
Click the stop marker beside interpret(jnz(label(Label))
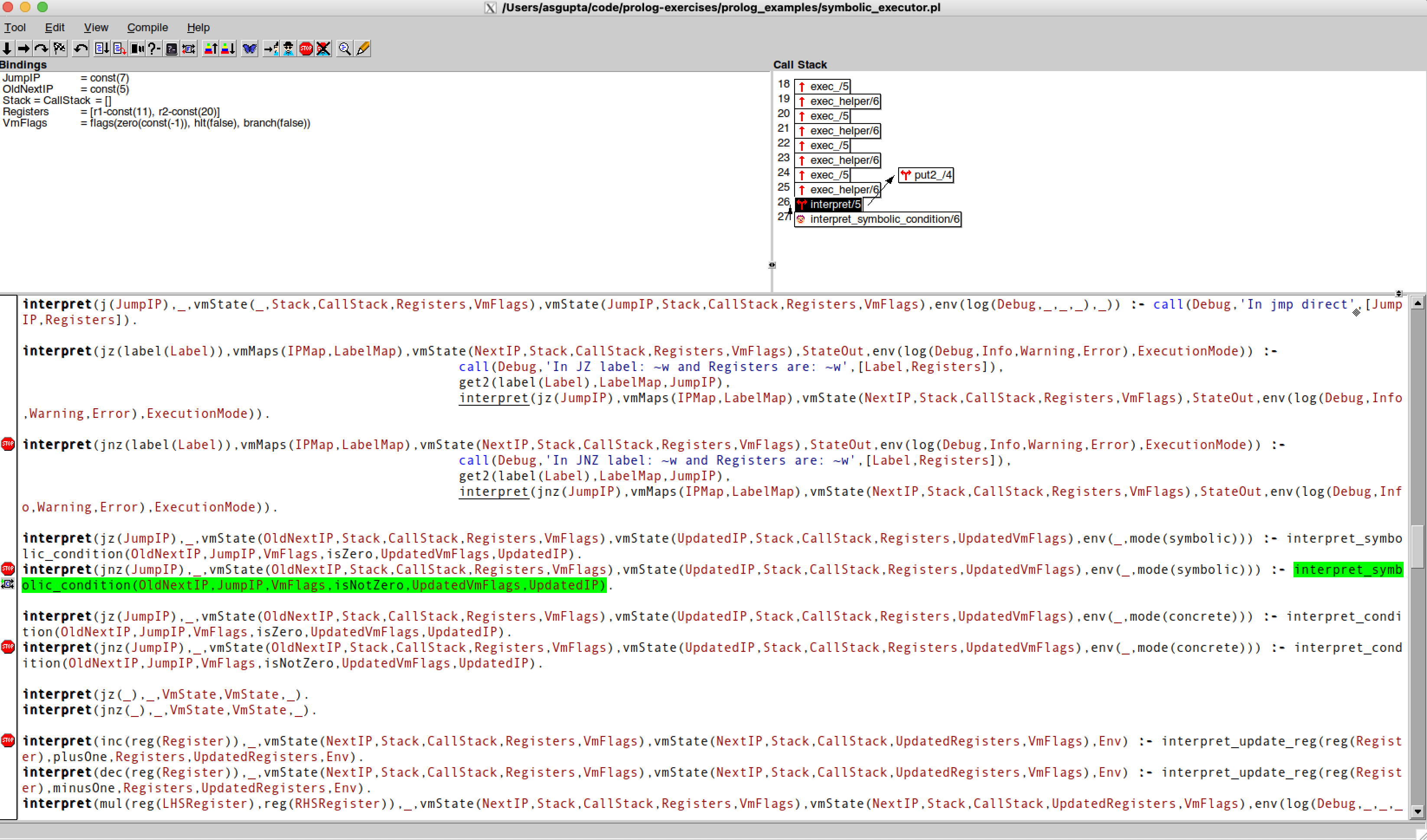[8, 444]
